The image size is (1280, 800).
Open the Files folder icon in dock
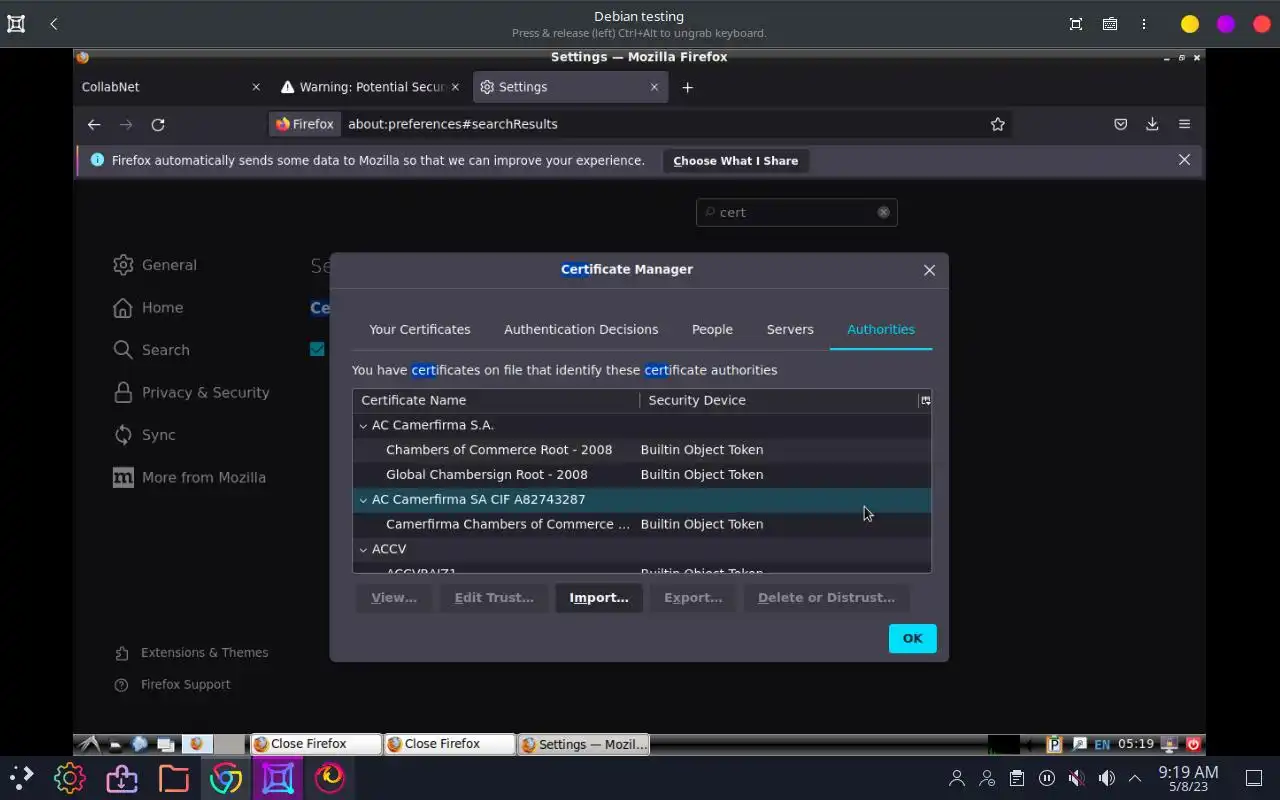[173, 778]
